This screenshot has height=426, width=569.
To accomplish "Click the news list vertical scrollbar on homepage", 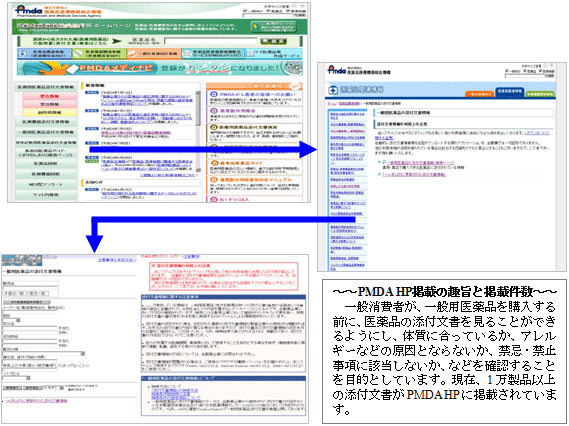I will pyautogui.click(x=198, y=131).
